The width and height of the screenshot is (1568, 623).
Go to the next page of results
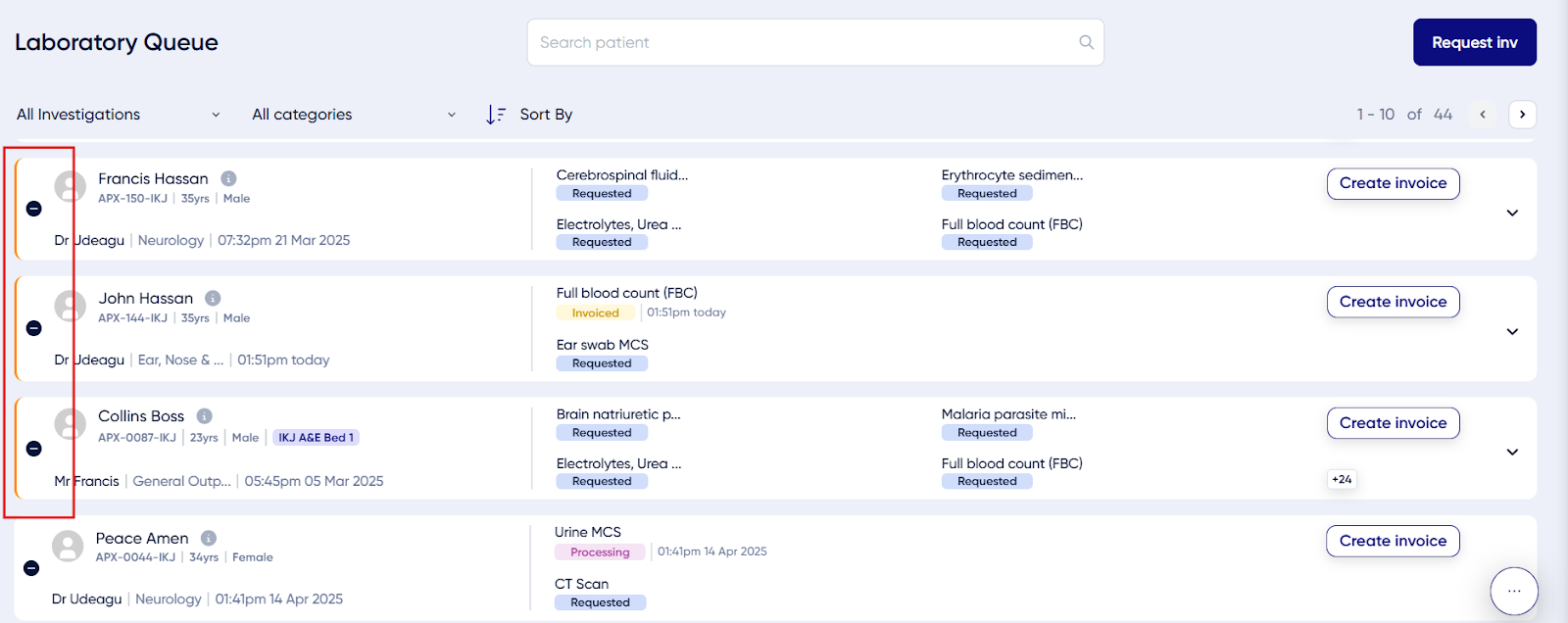1522,115
